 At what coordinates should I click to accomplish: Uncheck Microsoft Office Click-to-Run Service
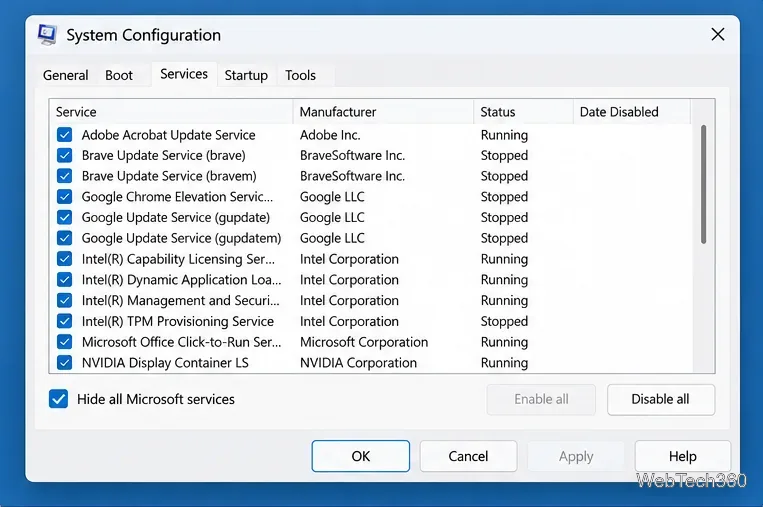(64, 342)
